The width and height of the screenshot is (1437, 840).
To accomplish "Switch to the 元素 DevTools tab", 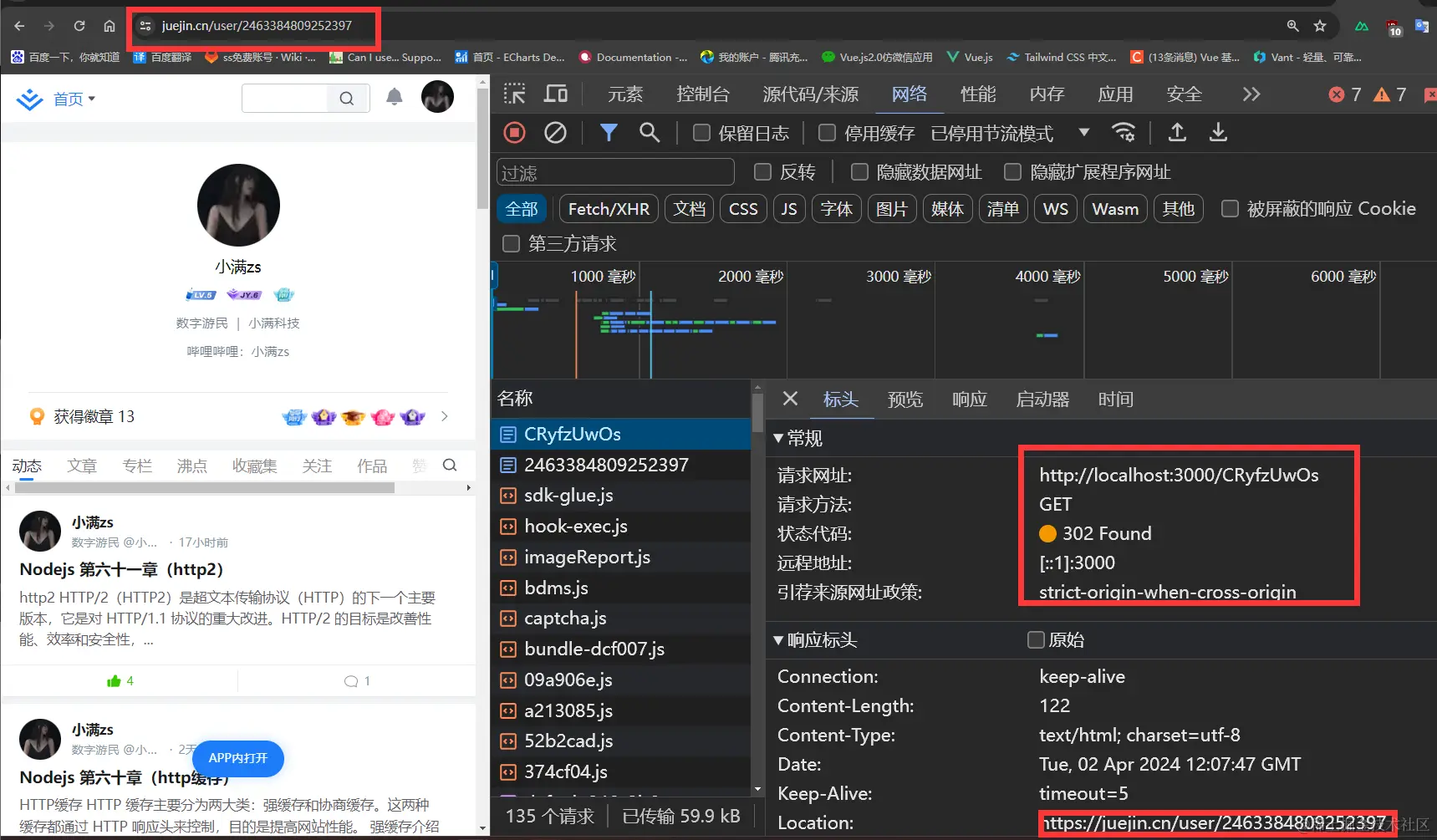I will point(625,94).
